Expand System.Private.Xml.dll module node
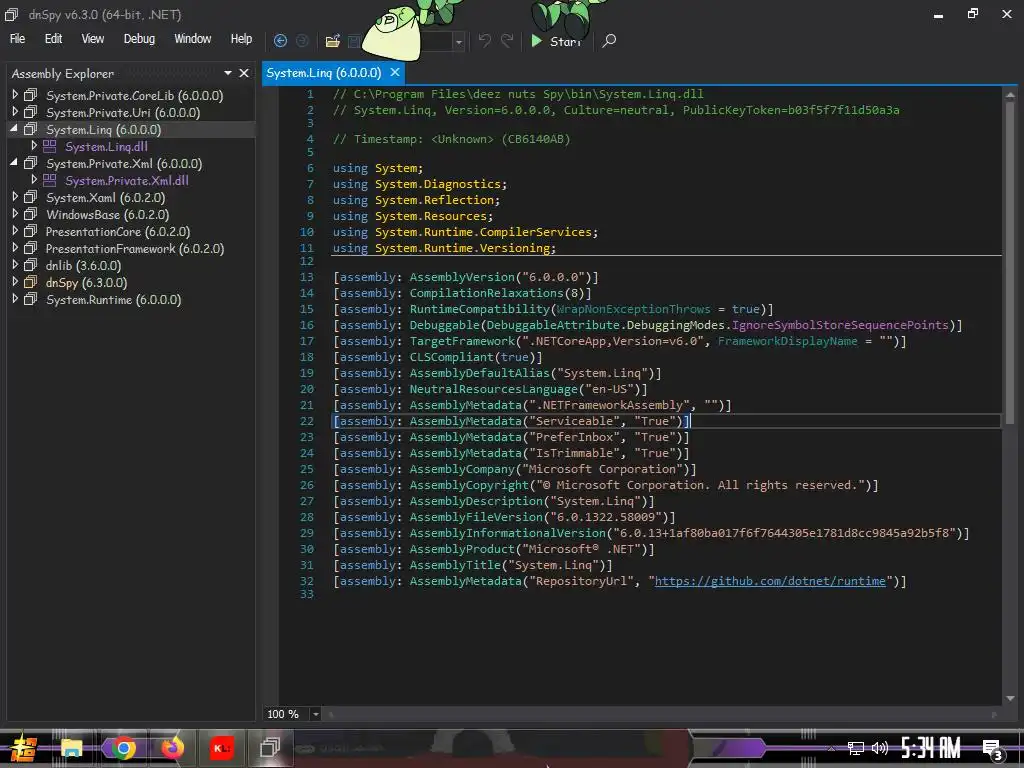The width and height of the screenshot is (1024, 768). [x=34, y=180]
